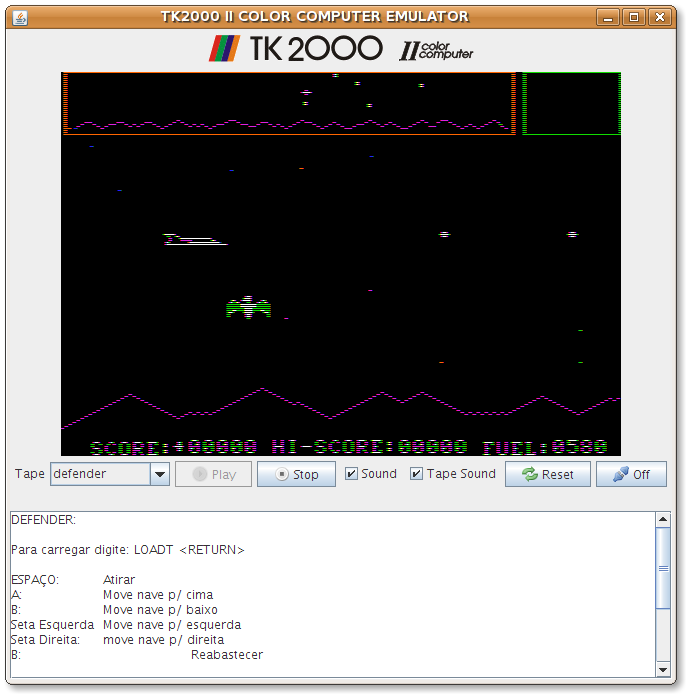
Task: Toggle the Sound checkbox
Action: coord(351,474)
